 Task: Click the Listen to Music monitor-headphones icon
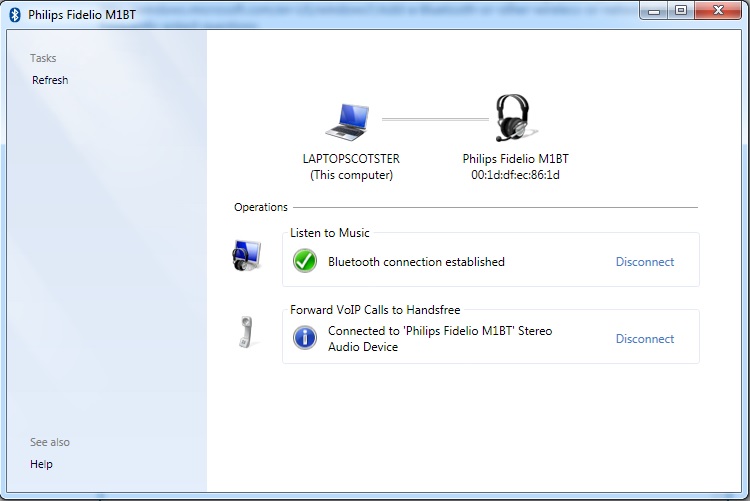pos(247,256)
